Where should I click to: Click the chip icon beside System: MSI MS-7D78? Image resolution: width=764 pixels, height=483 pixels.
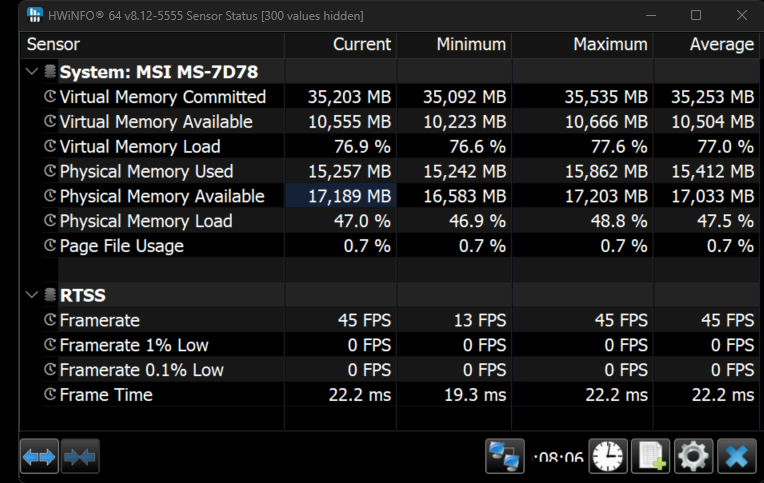[50, 72]
